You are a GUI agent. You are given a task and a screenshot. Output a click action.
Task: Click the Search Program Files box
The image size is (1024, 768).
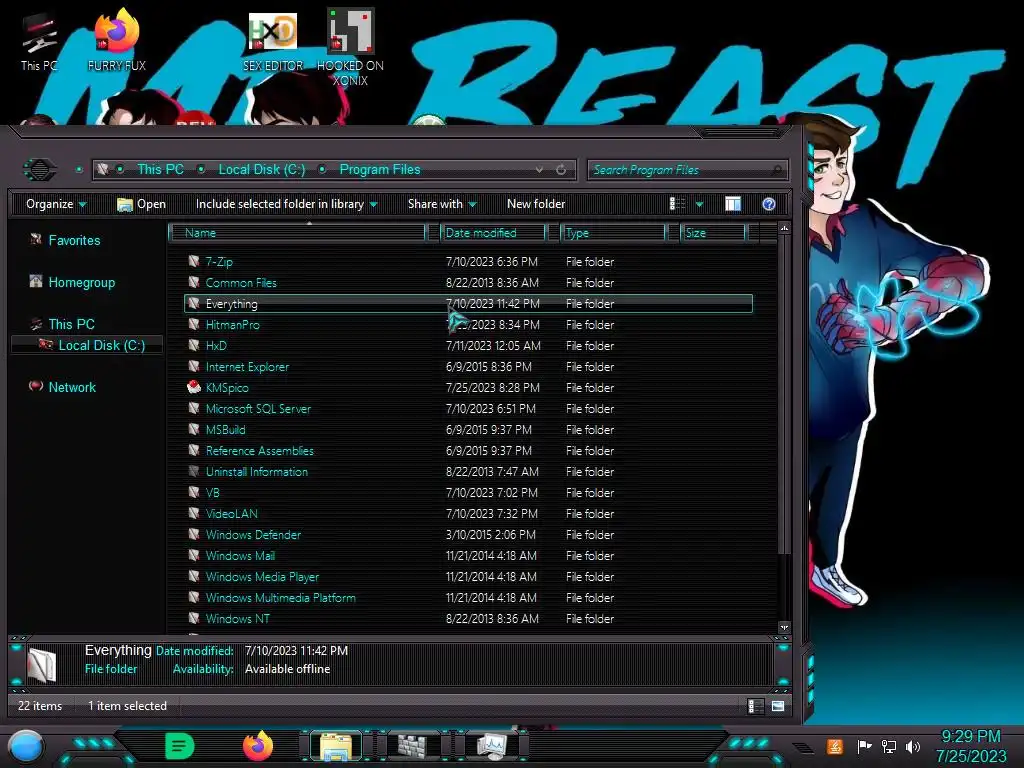pos(687,170)
